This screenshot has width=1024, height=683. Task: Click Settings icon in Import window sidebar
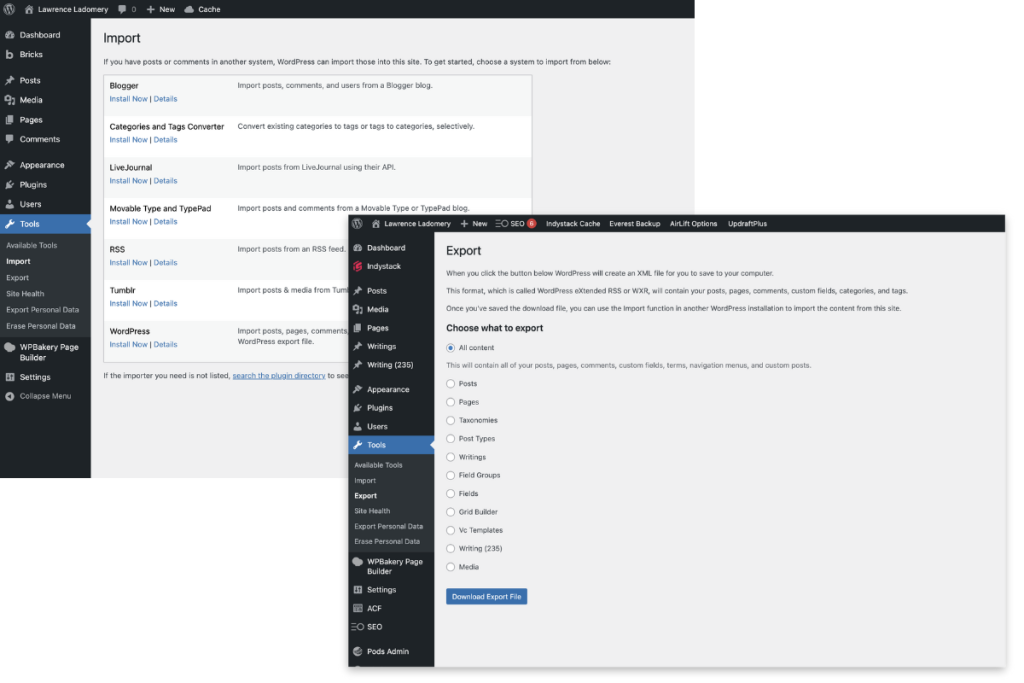click(x=10, y=377)
